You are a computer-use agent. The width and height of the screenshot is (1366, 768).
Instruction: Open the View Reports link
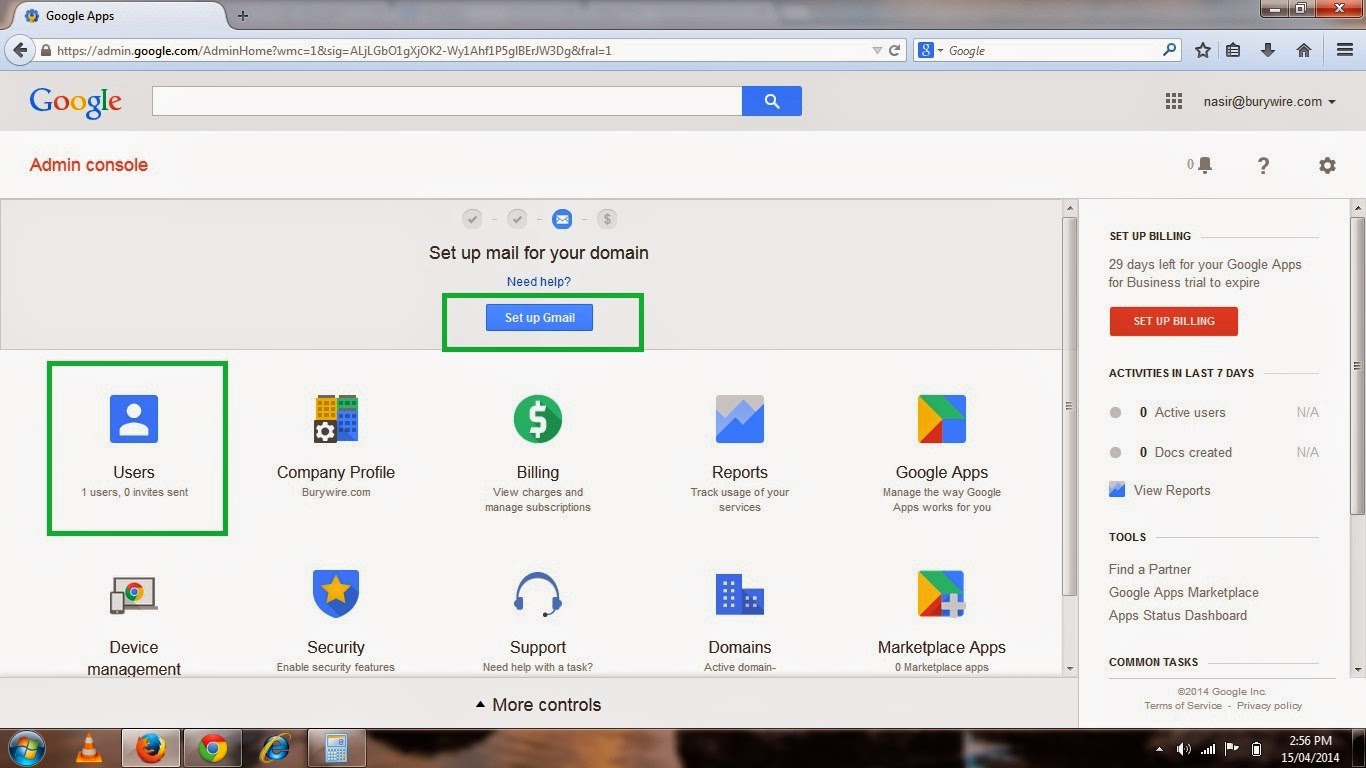pos(1172,490)
